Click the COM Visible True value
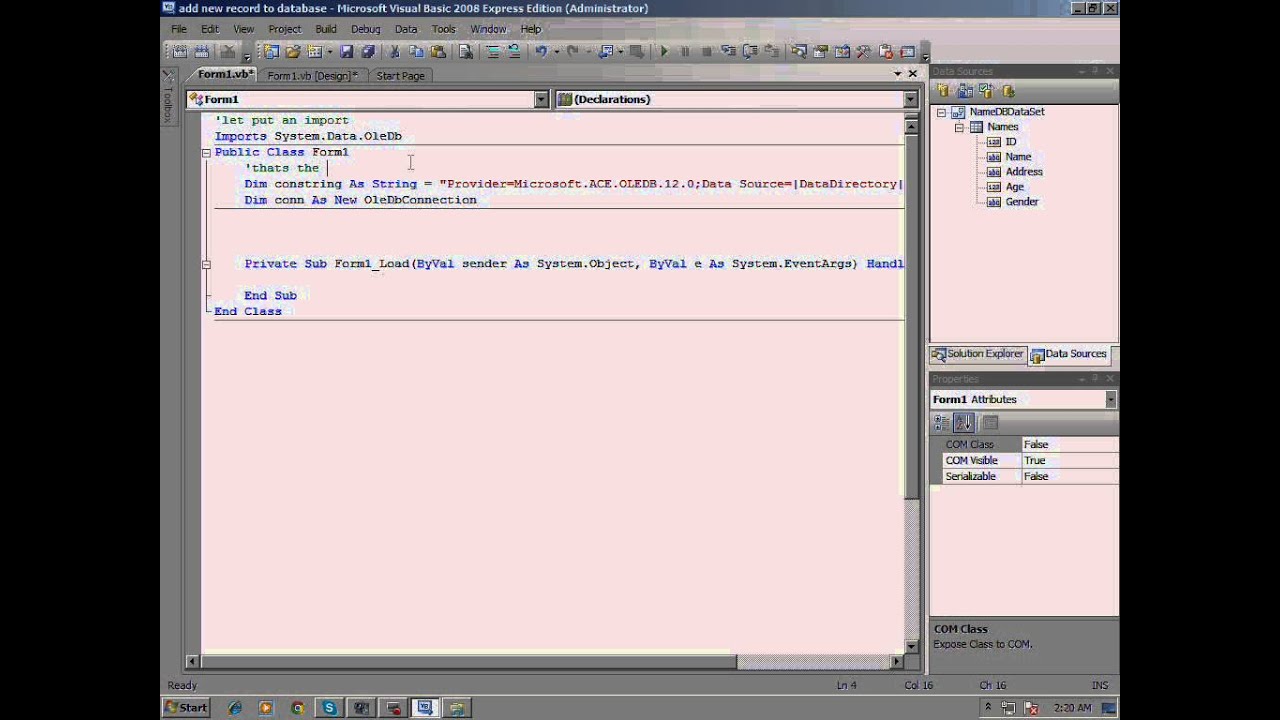 pyautogui.click(x=1069, y=460)
